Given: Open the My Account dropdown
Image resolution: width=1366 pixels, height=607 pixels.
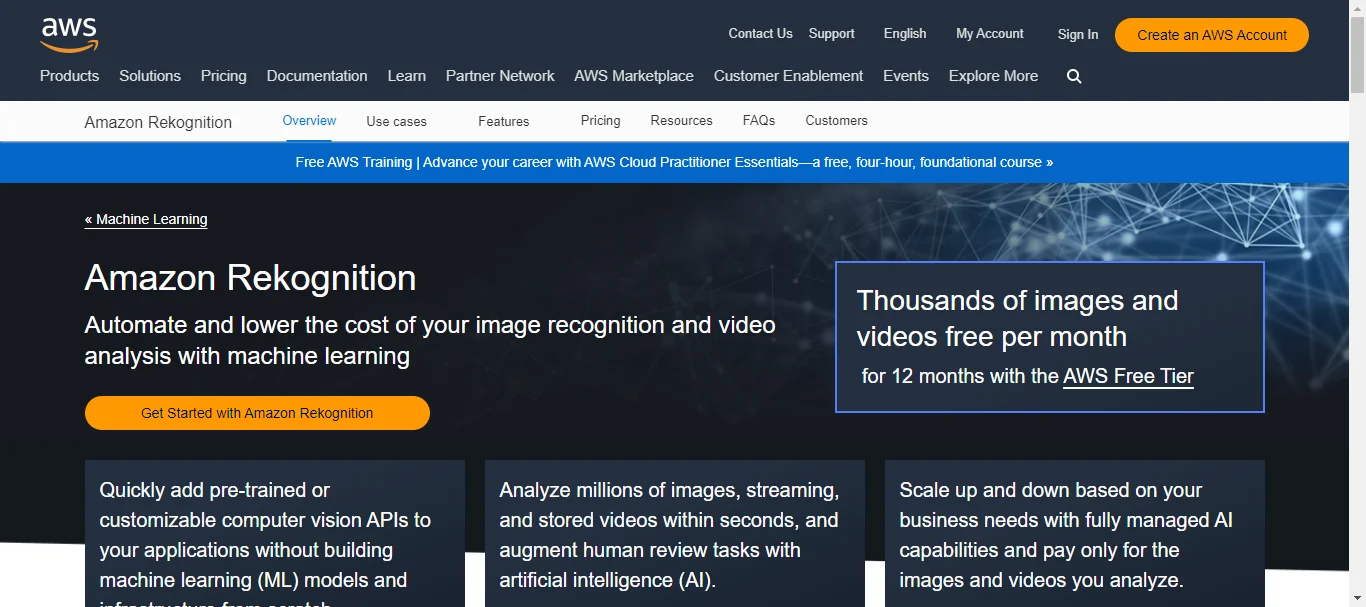Looking at the screenshot, I should click(990, 34).
